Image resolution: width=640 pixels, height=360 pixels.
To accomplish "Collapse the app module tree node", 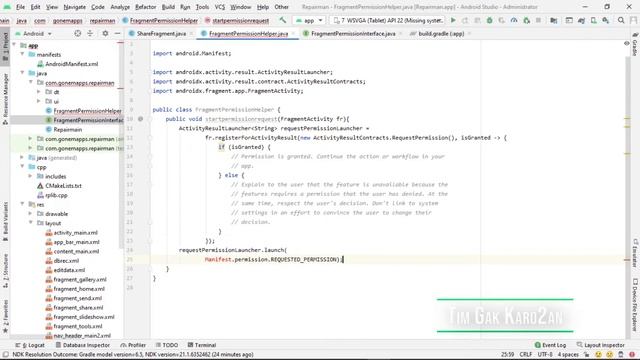I will point(15,45).
